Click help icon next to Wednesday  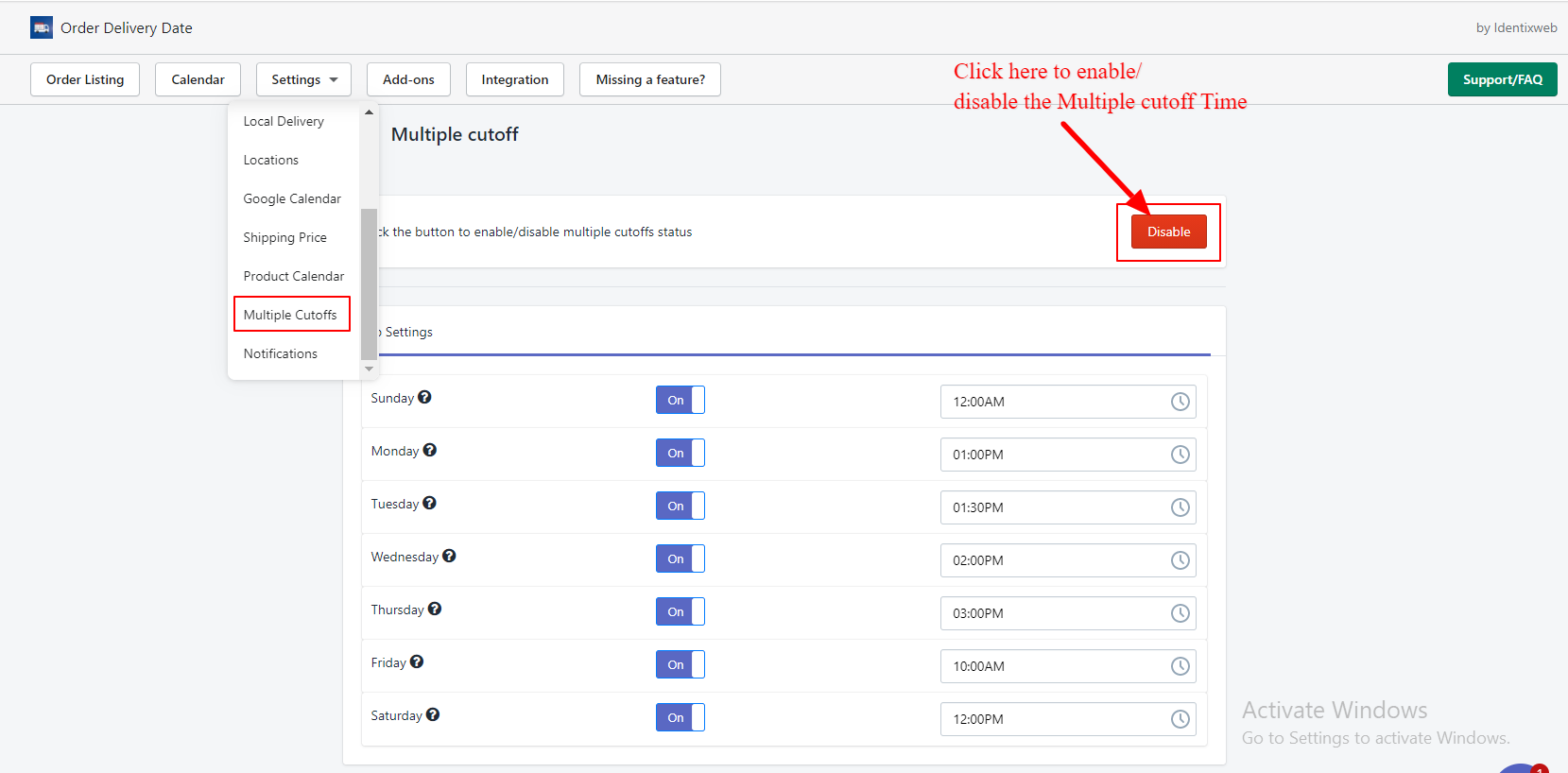tap(449, 556)
